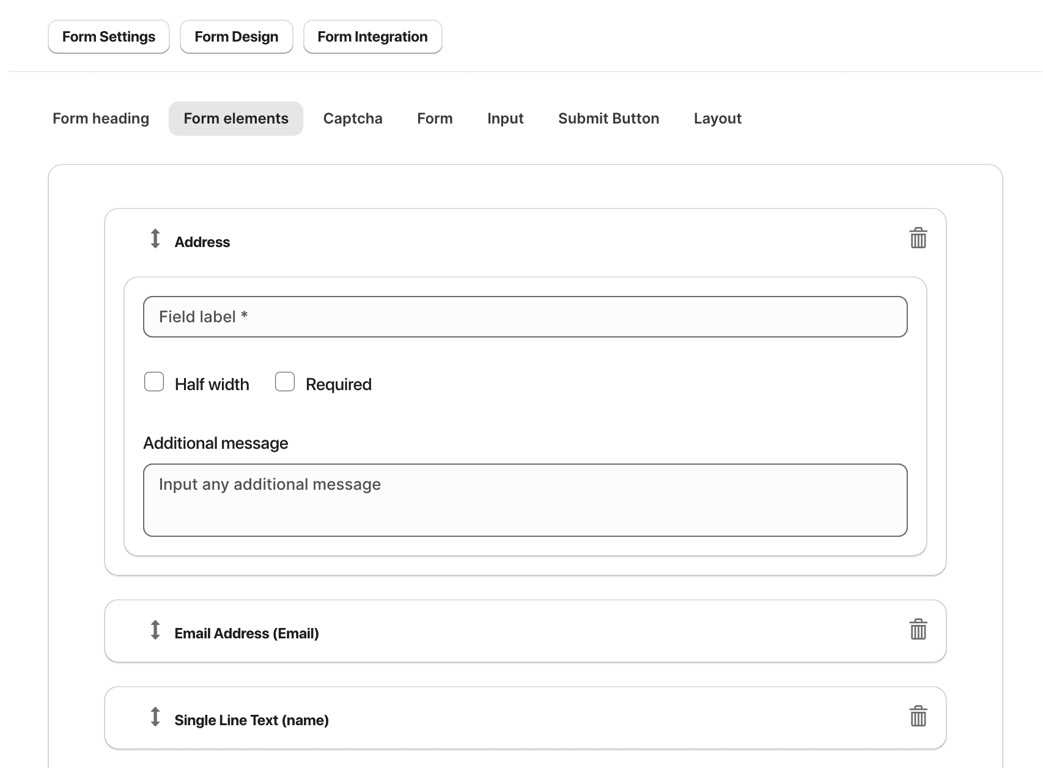Switch to the Form heading tab
The width and height of the screenshot is (1043, 768).
[x=101, y=118]
